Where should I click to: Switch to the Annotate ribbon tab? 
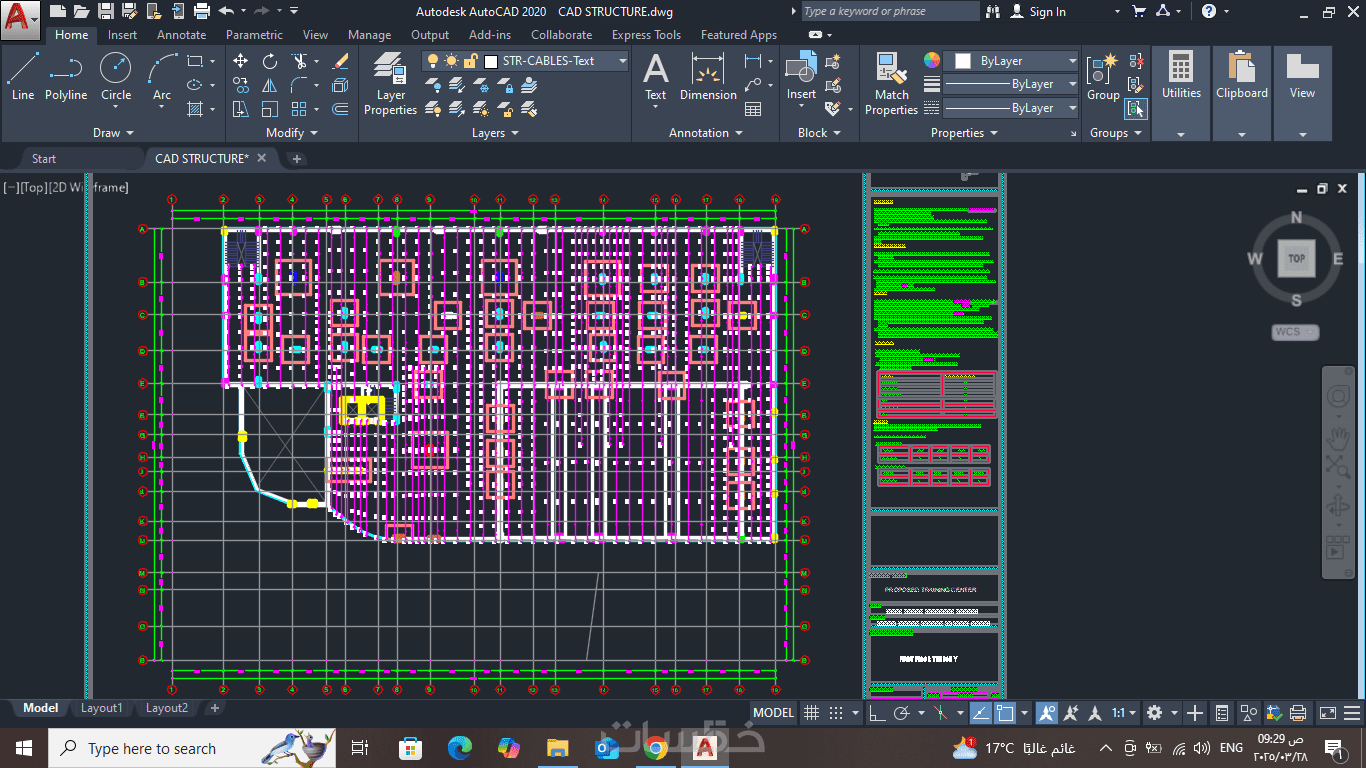pyautogui.click(x=181, y=35)
